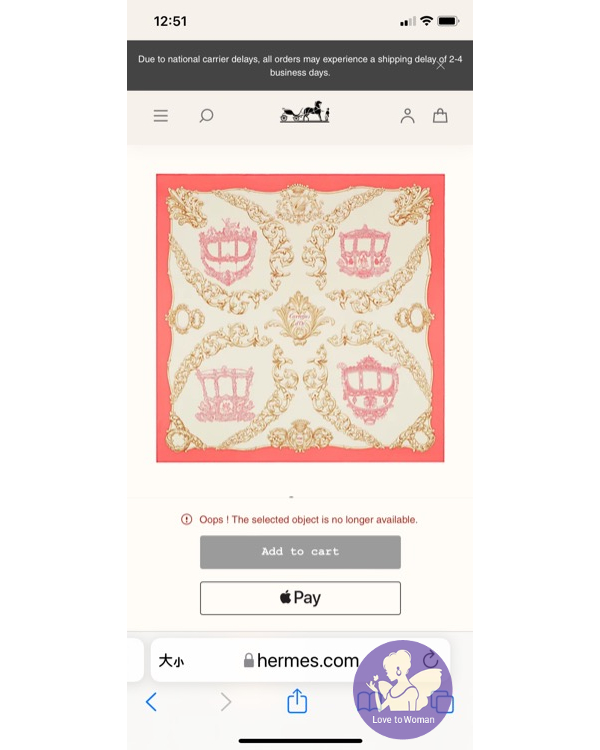Open the Safari bookmarks icon
600x750 pixels.
(x=368, y=702)
